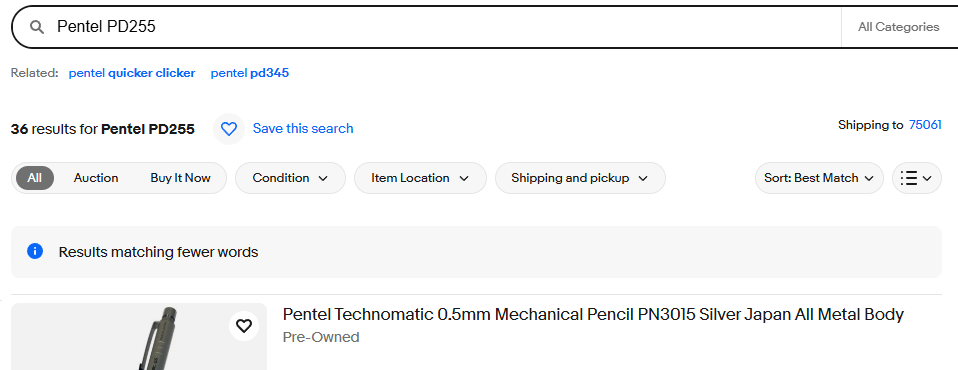Click the blue info icon in results notice

coord(35,252)
